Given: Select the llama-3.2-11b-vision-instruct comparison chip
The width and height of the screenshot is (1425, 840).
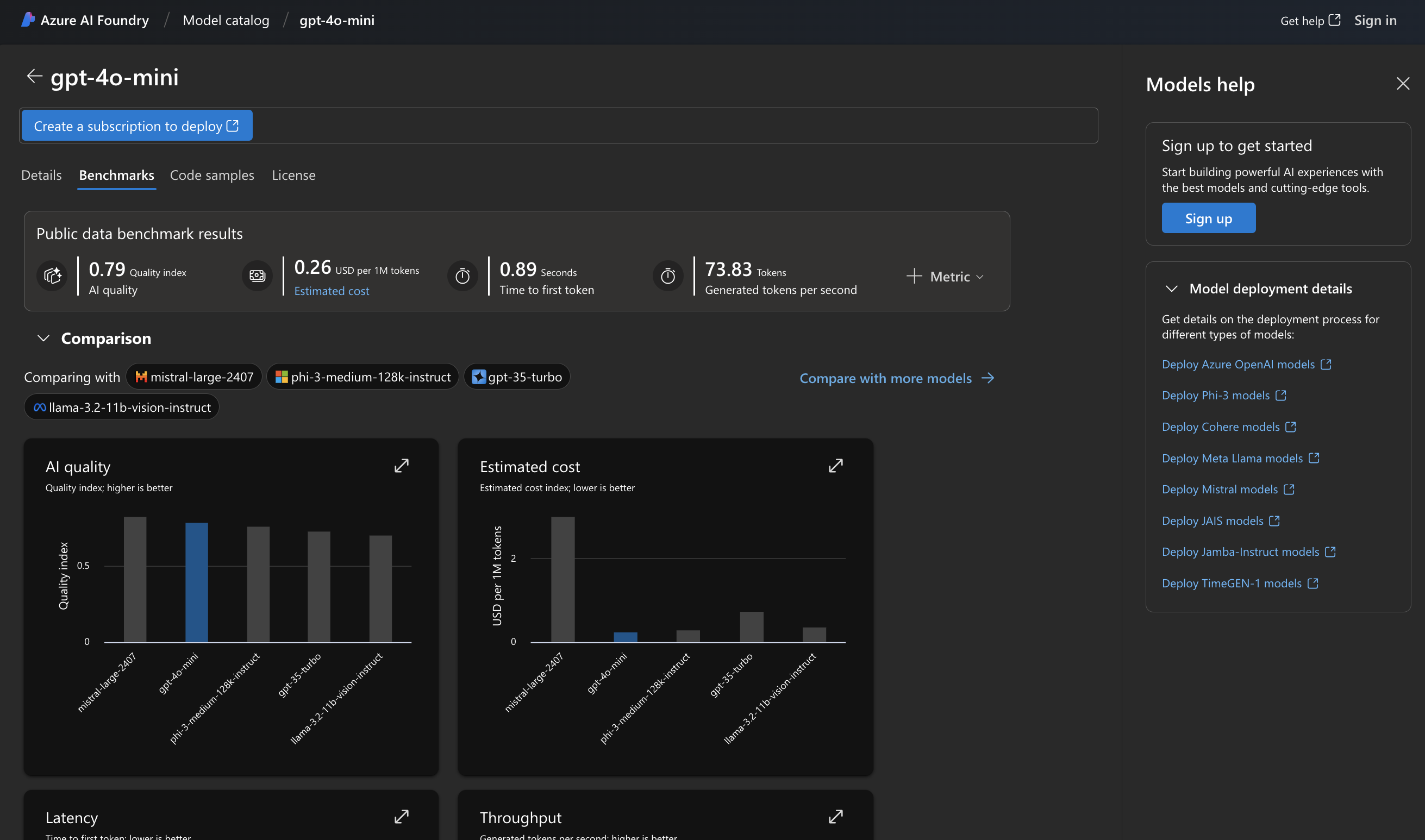Looking at the screenshot, I should pyautogui.click(x=122, y=408).
